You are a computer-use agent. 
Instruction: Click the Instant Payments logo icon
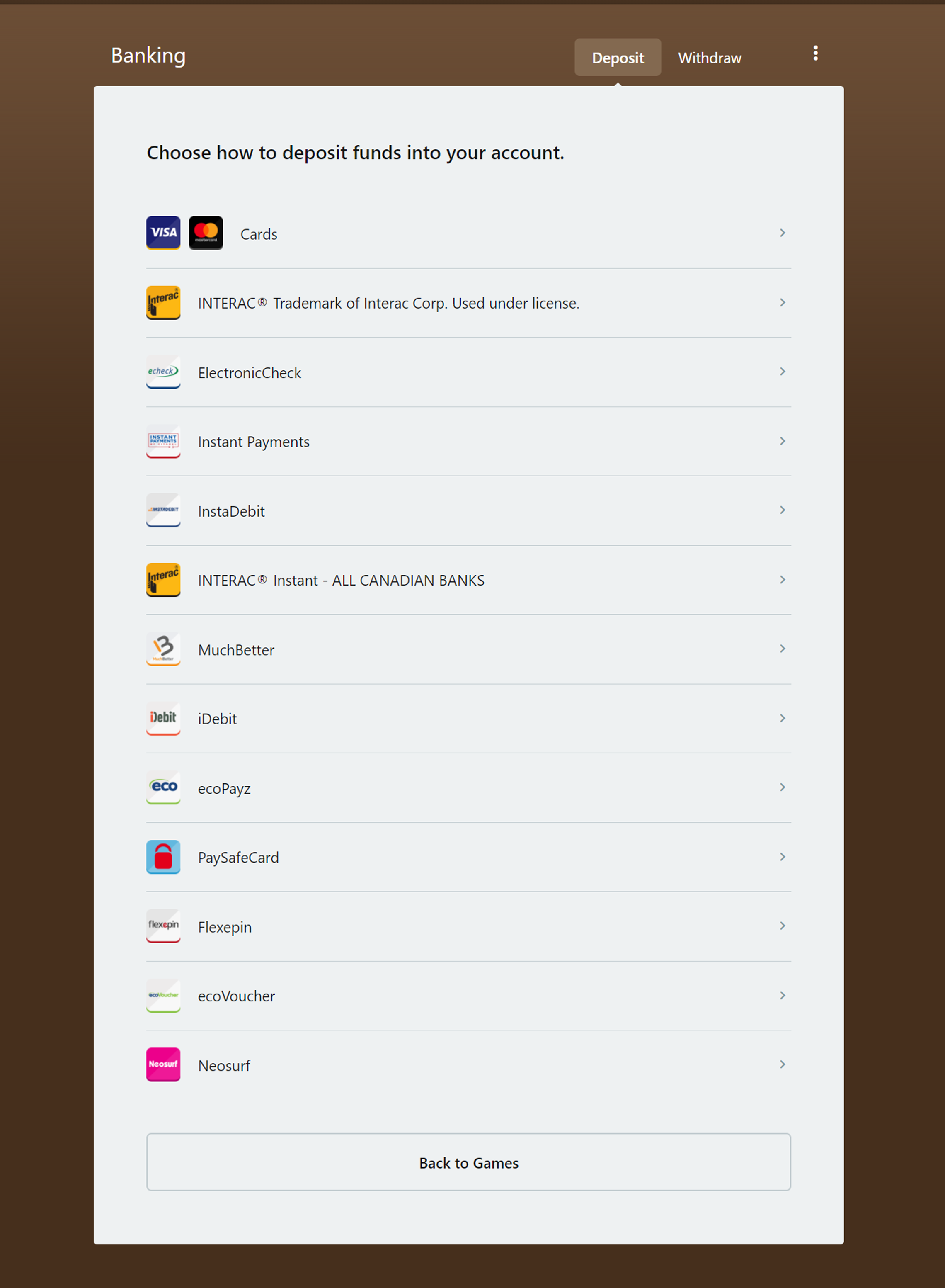(163, 441)
